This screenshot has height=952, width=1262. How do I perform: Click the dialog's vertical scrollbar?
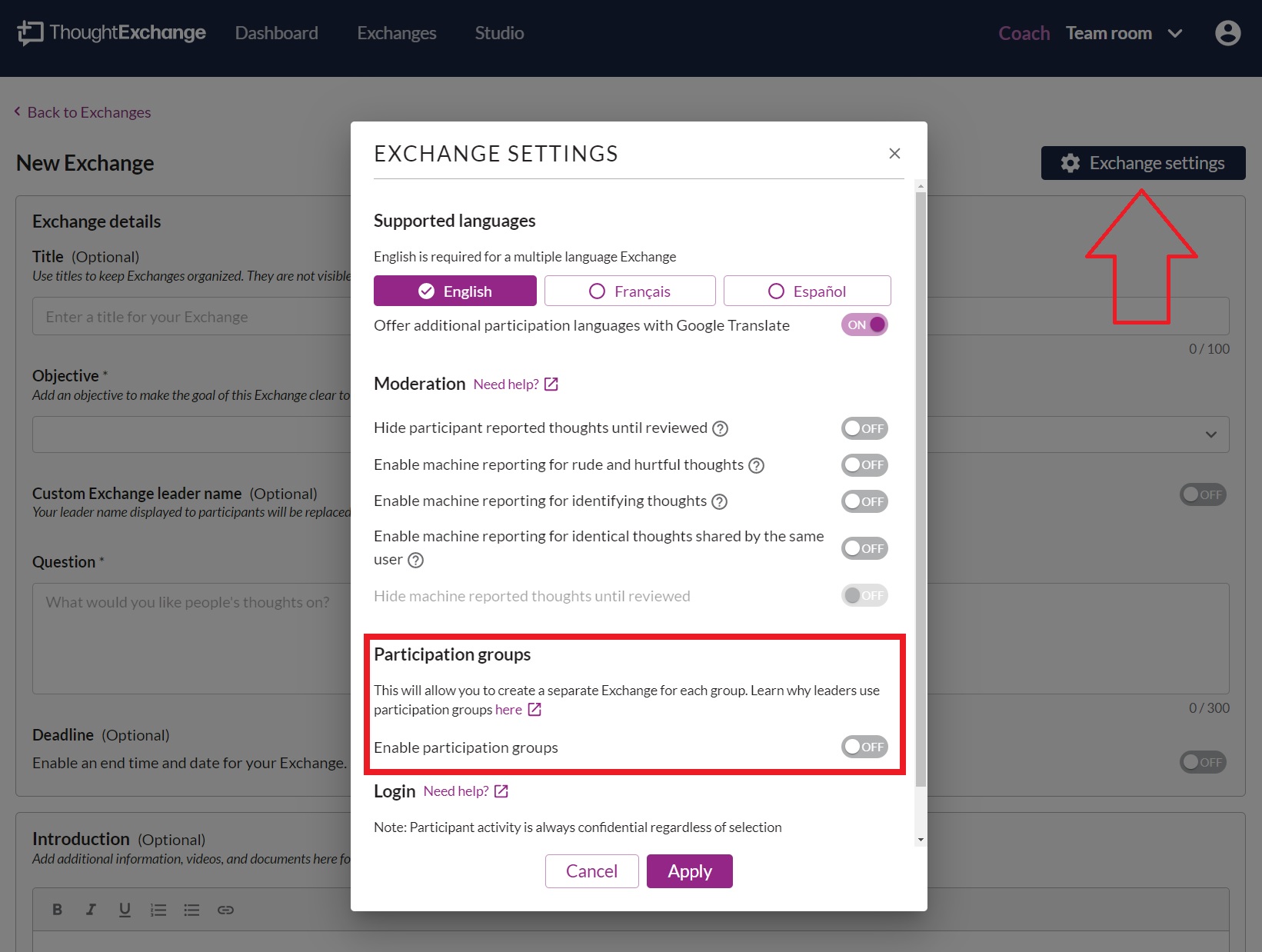point(921,489)
